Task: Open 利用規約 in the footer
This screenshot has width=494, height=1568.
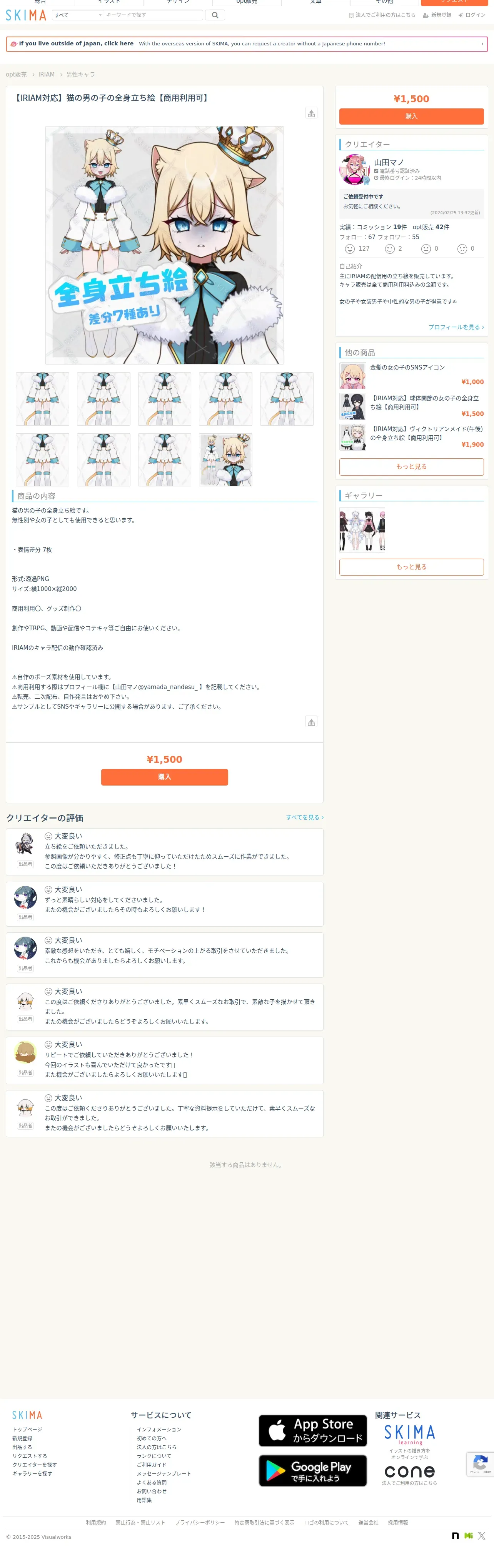Action: tap(96, 1523)
